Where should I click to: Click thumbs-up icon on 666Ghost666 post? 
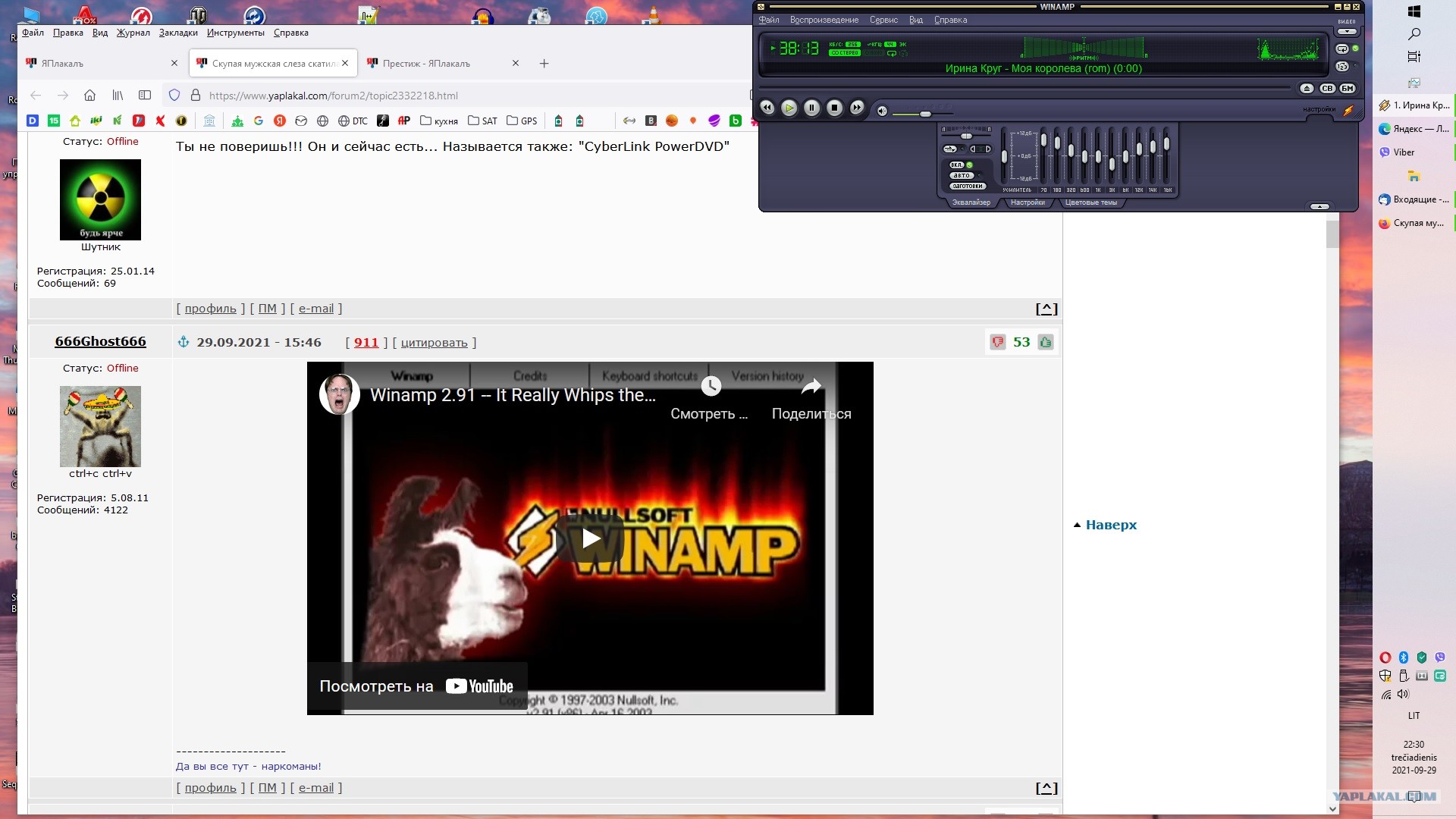[1046, 342]
